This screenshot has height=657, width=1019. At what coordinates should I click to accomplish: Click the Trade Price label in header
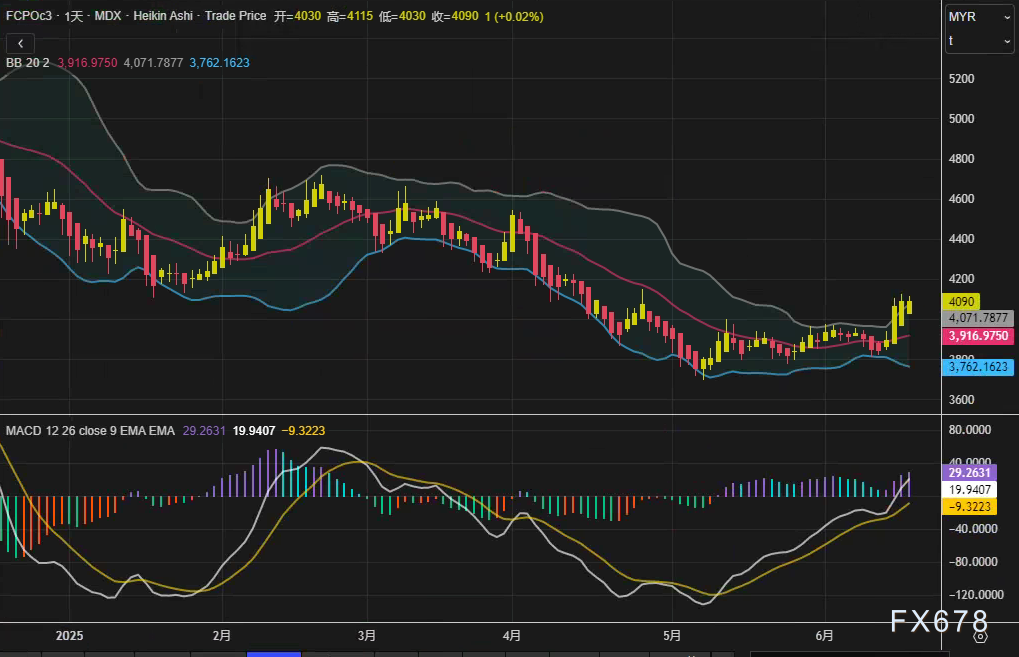click(236, 17)
